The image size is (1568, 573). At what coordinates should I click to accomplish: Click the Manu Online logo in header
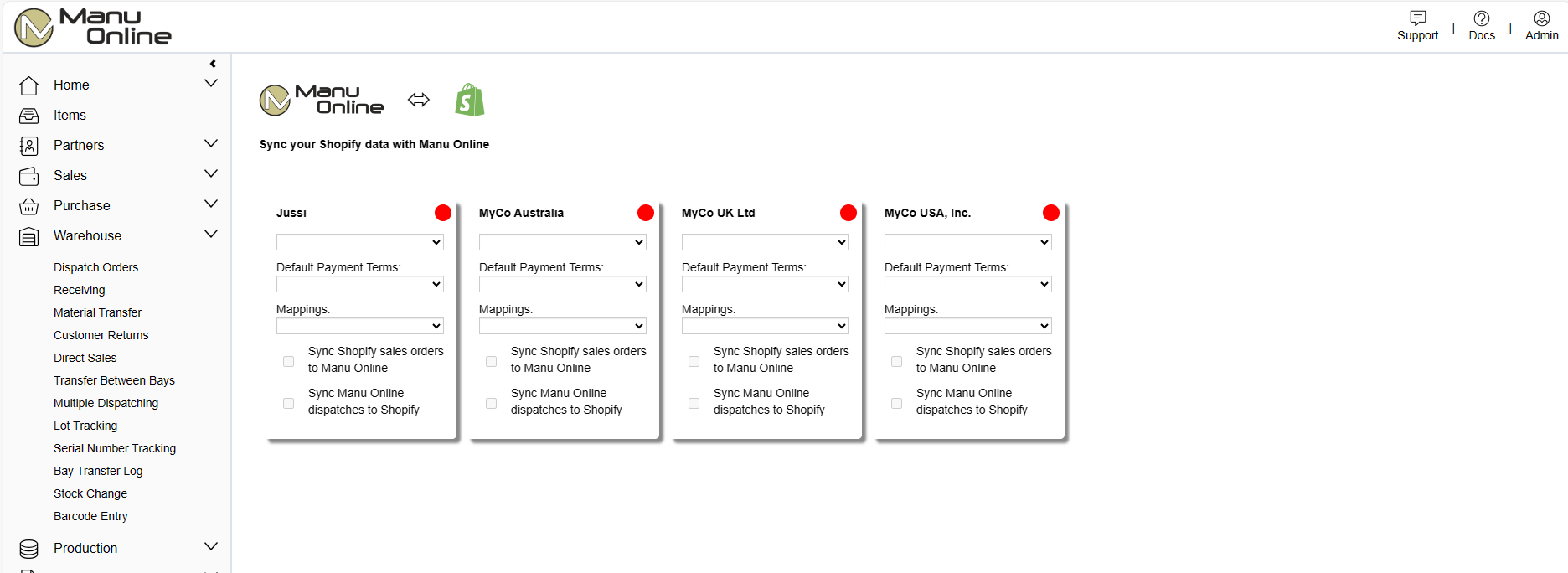tap(93, 27)
